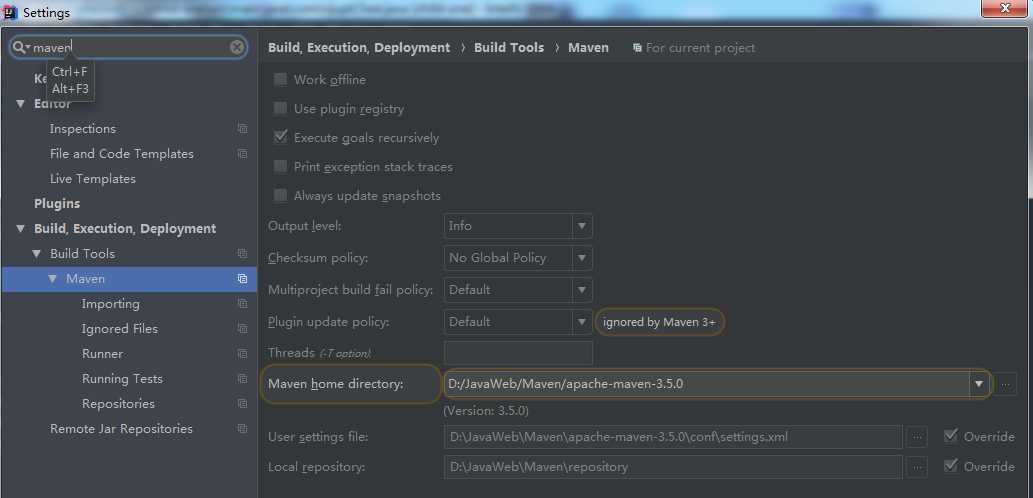Select Inspections in settings tree

click(83, 129)
